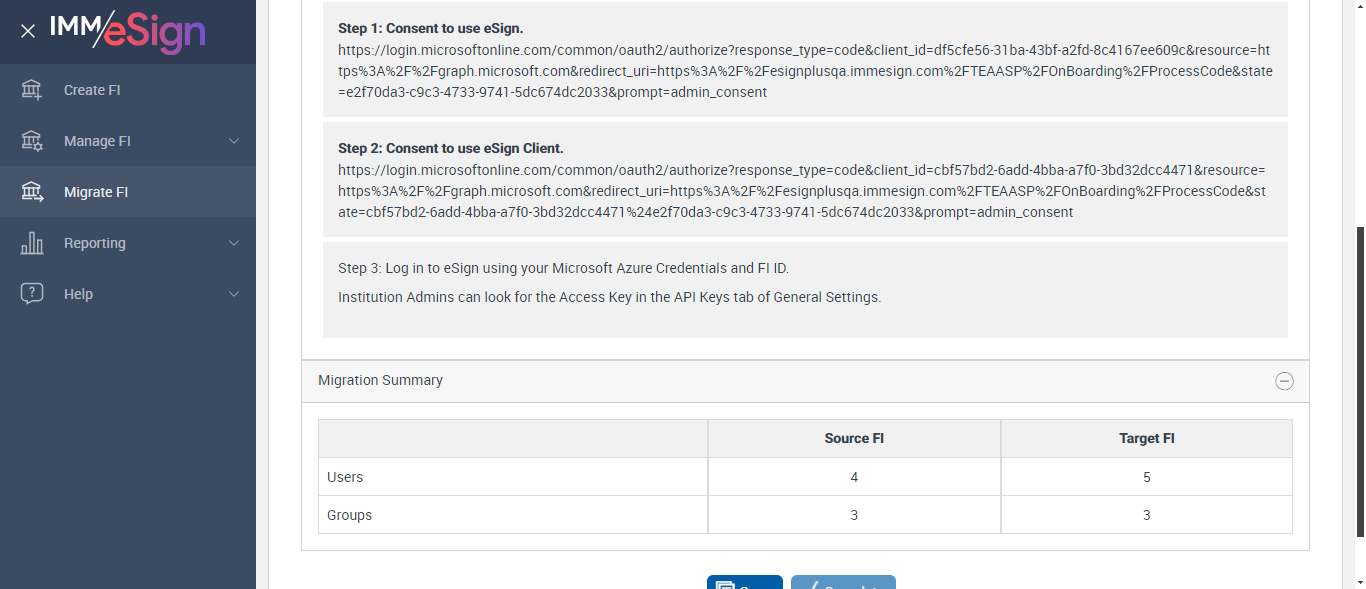Collapse Migration Summary with the minus icon
Image resolution: width=1366 pixels, height=589 pixels.
click(1284, 381)
